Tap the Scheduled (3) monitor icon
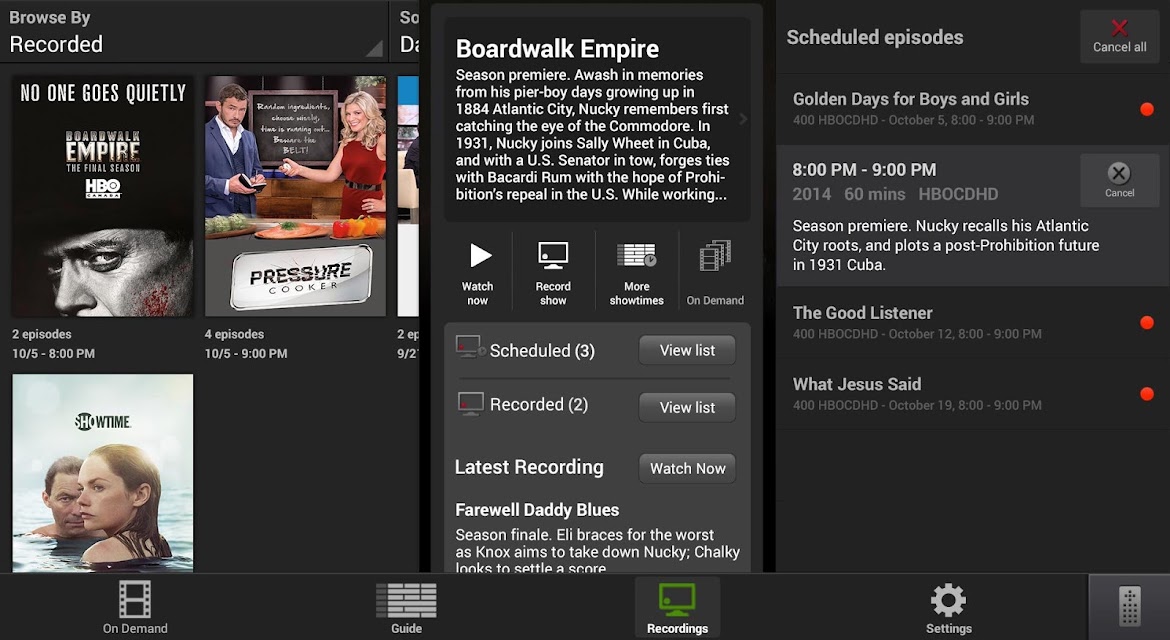This screenshot has width=1170, height=640. tap(470, 348)
